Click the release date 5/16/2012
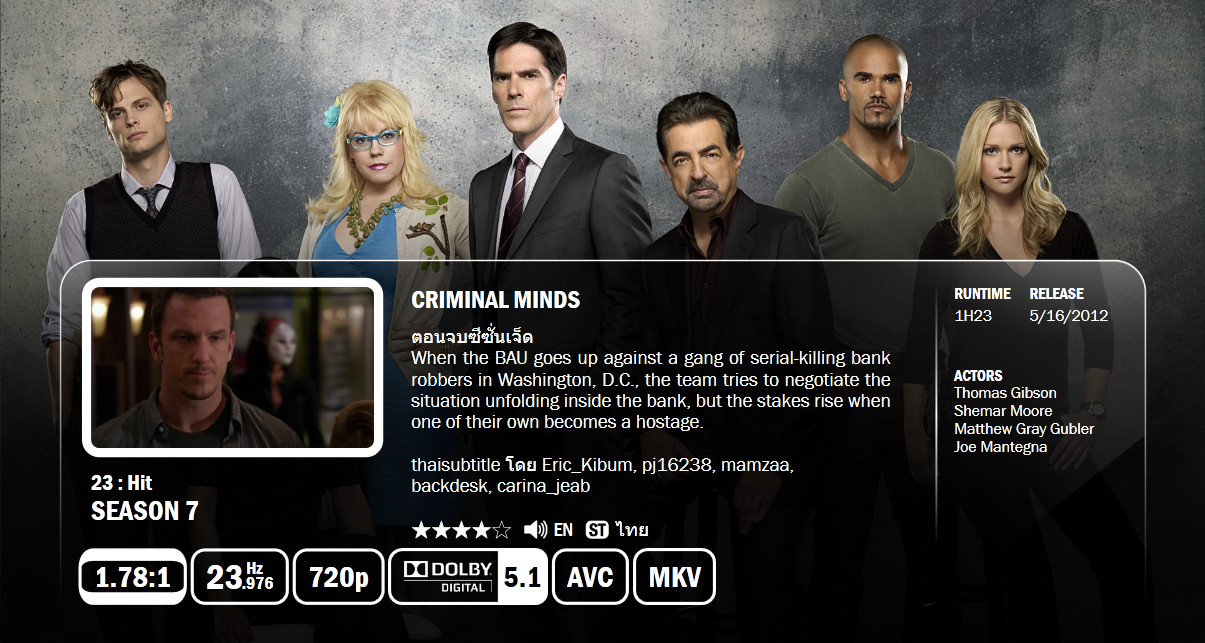Screen dimensions: 1205x643 click(x=1069, y=316)
